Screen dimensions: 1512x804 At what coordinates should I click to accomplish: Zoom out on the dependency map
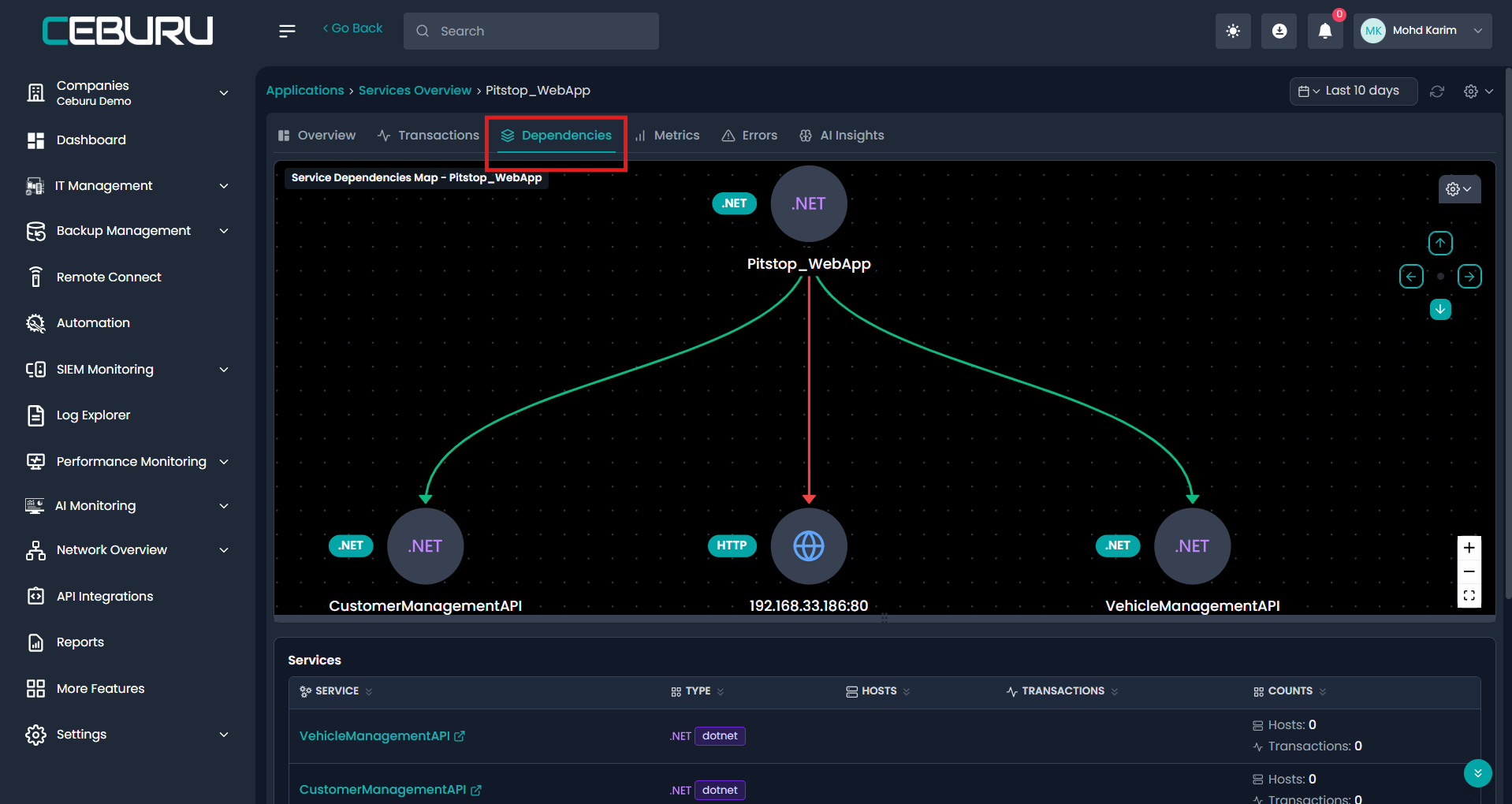click(x=1469, y=571)
